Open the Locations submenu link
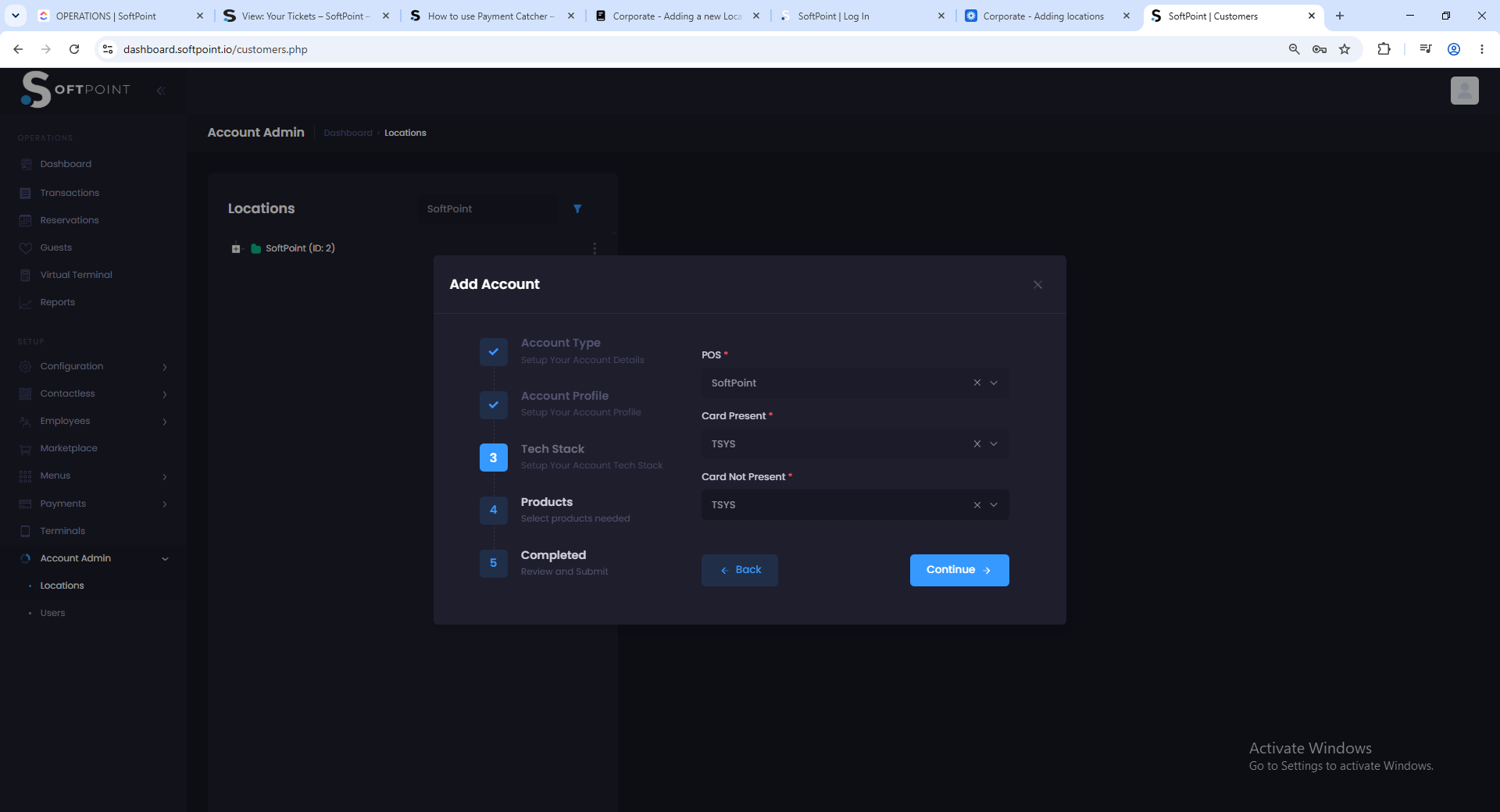The image size is (1500, 812). pos(62,586)
